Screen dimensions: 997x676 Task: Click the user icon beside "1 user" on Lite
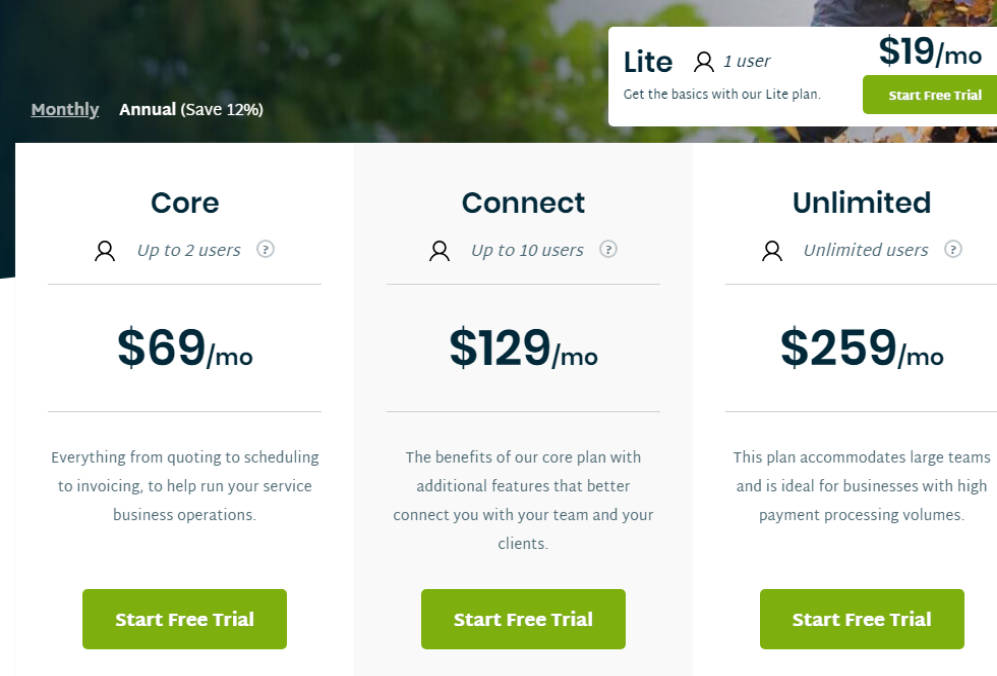(703, 61)
